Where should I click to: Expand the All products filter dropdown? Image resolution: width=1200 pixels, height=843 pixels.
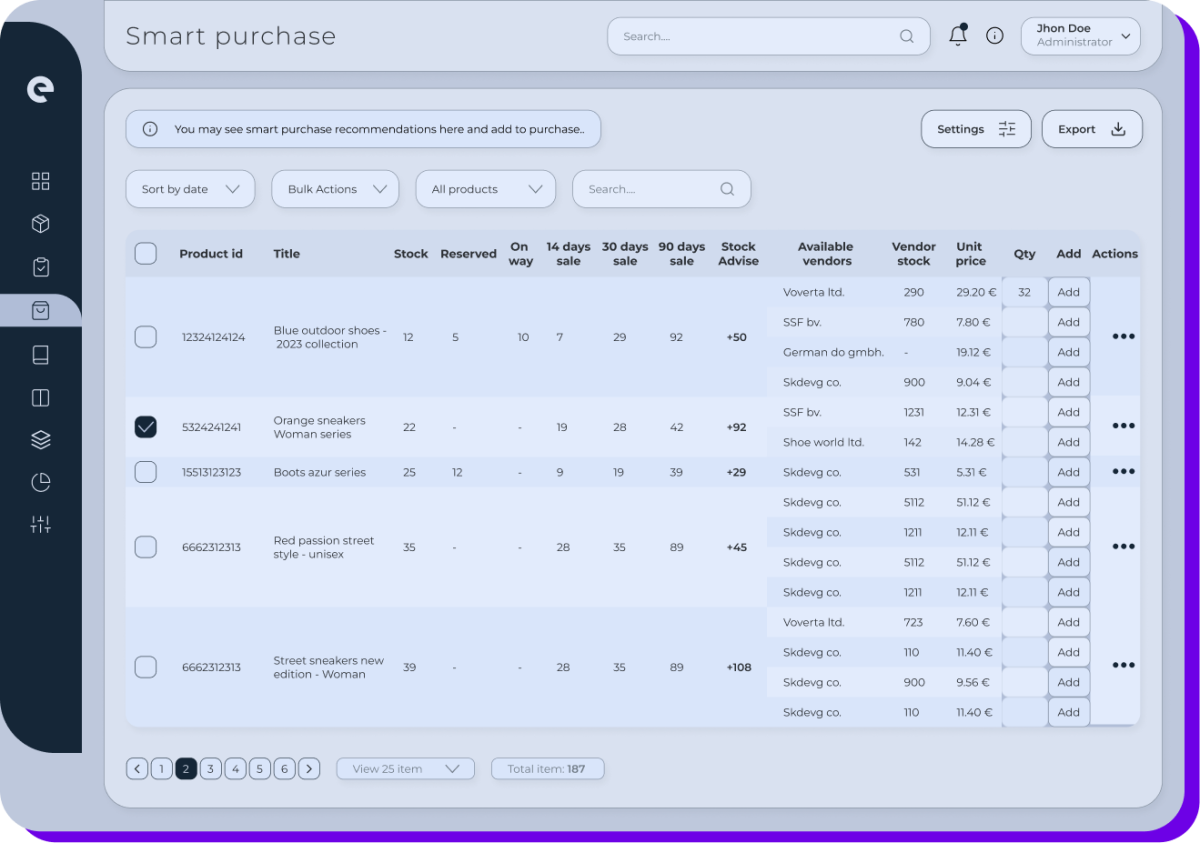point(485,188)
